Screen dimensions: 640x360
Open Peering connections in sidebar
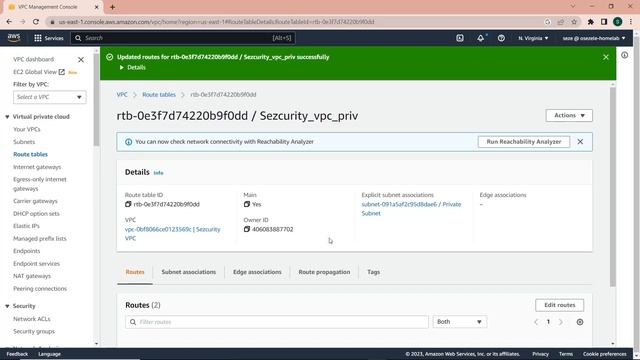click(40, 289)
